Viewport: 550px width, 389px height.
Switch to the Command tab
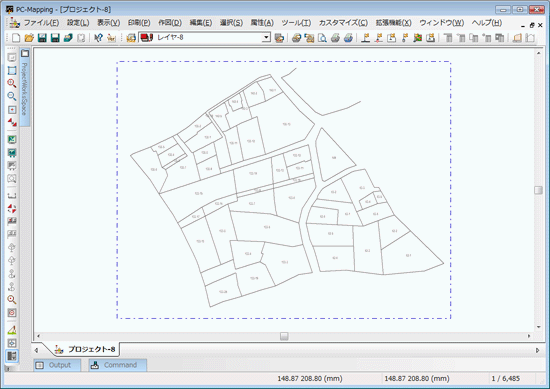(117, 365)
